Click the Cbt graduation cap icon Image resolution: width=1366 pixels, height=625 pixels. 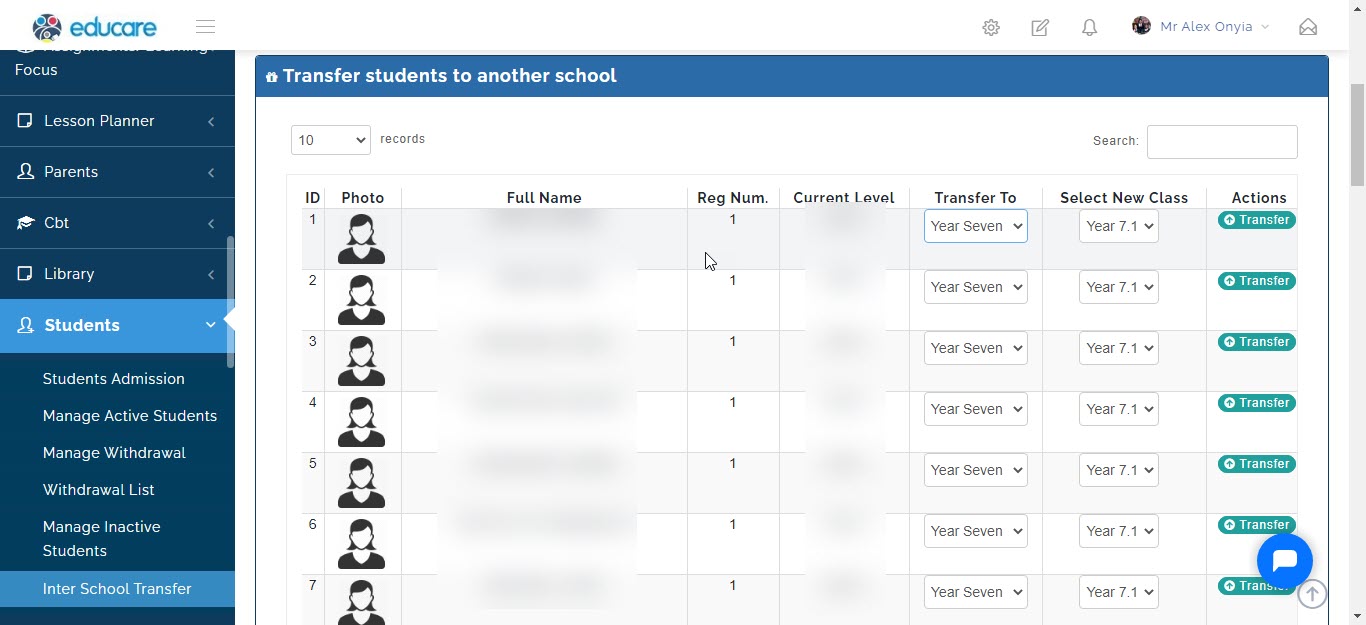[25, 223]
